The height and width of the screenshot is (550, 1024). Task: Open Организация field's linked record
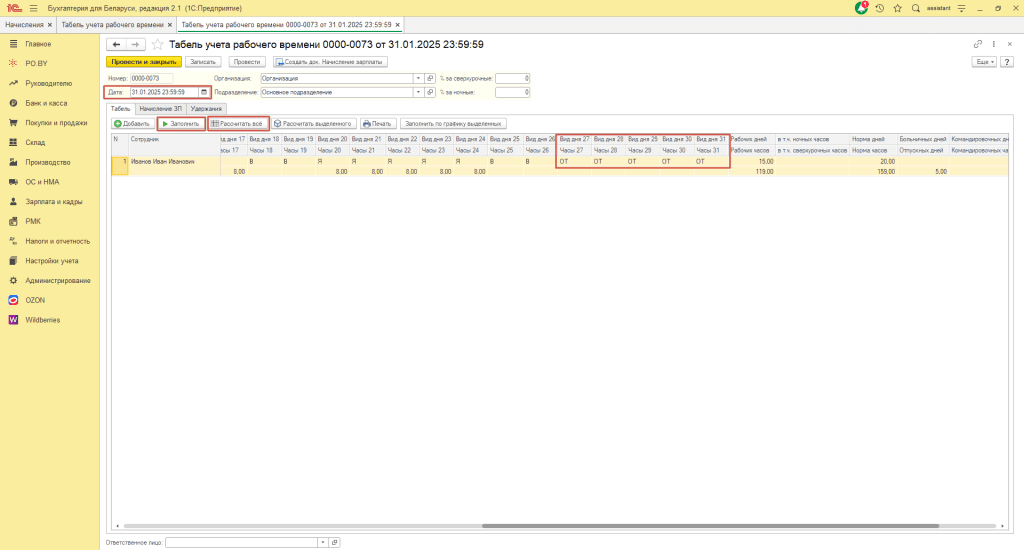tap(430, 78)
